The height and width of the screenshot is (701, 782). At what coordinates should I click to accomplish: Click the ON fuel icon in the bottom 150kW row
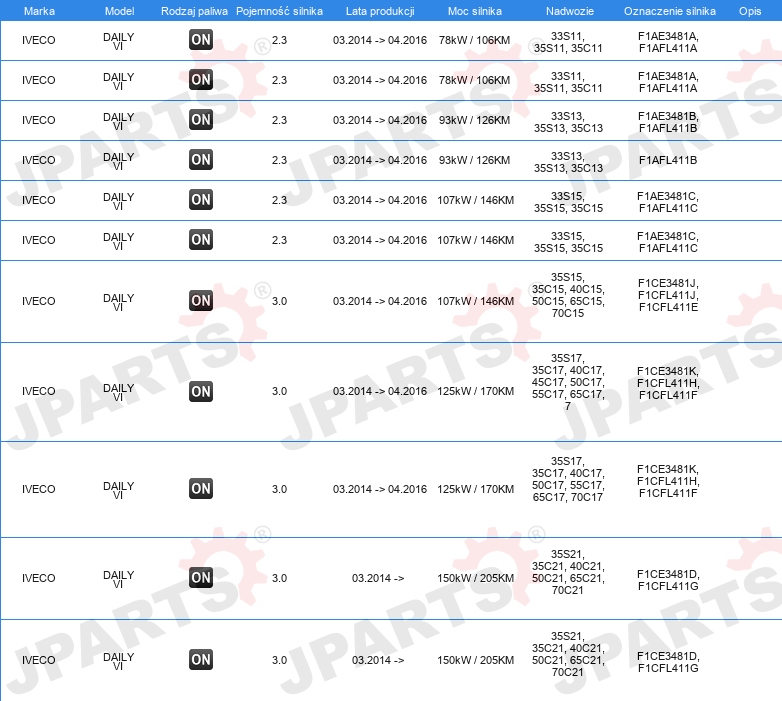pos(200,659)
